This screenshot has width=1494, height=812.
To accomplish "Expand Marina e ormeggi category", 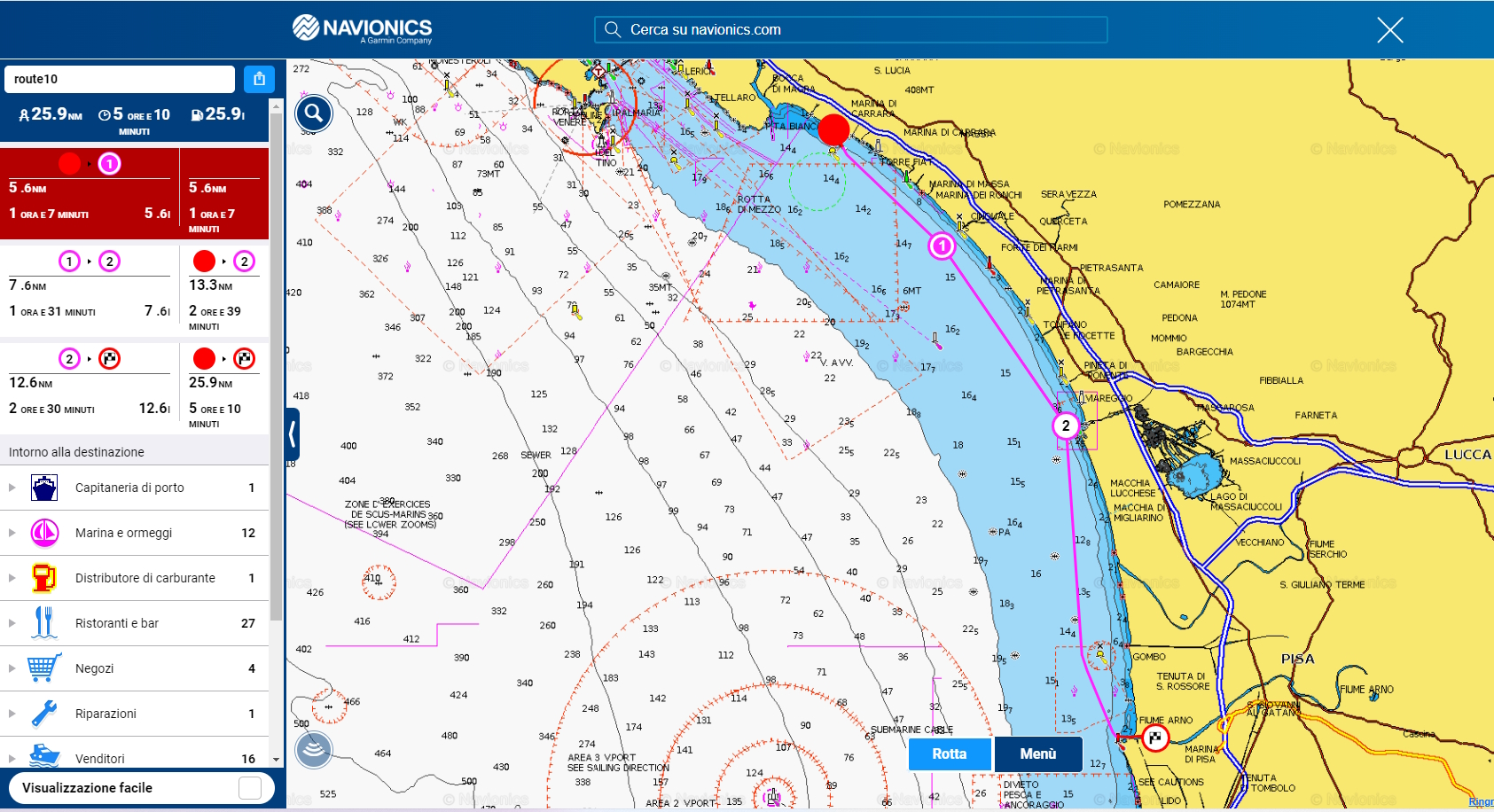I will 12,533.
